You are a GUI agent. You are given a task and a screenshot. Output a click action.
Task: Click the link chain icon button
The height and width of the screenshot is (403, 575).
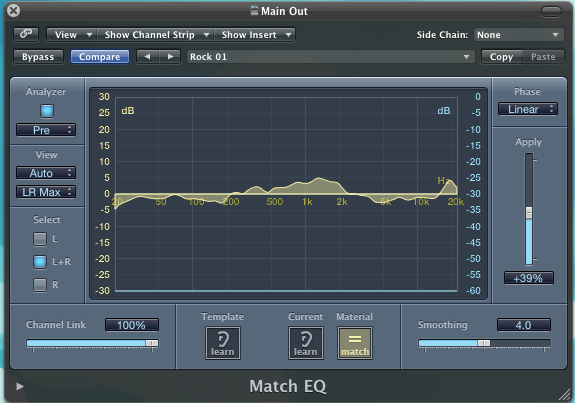coord(26,34)
